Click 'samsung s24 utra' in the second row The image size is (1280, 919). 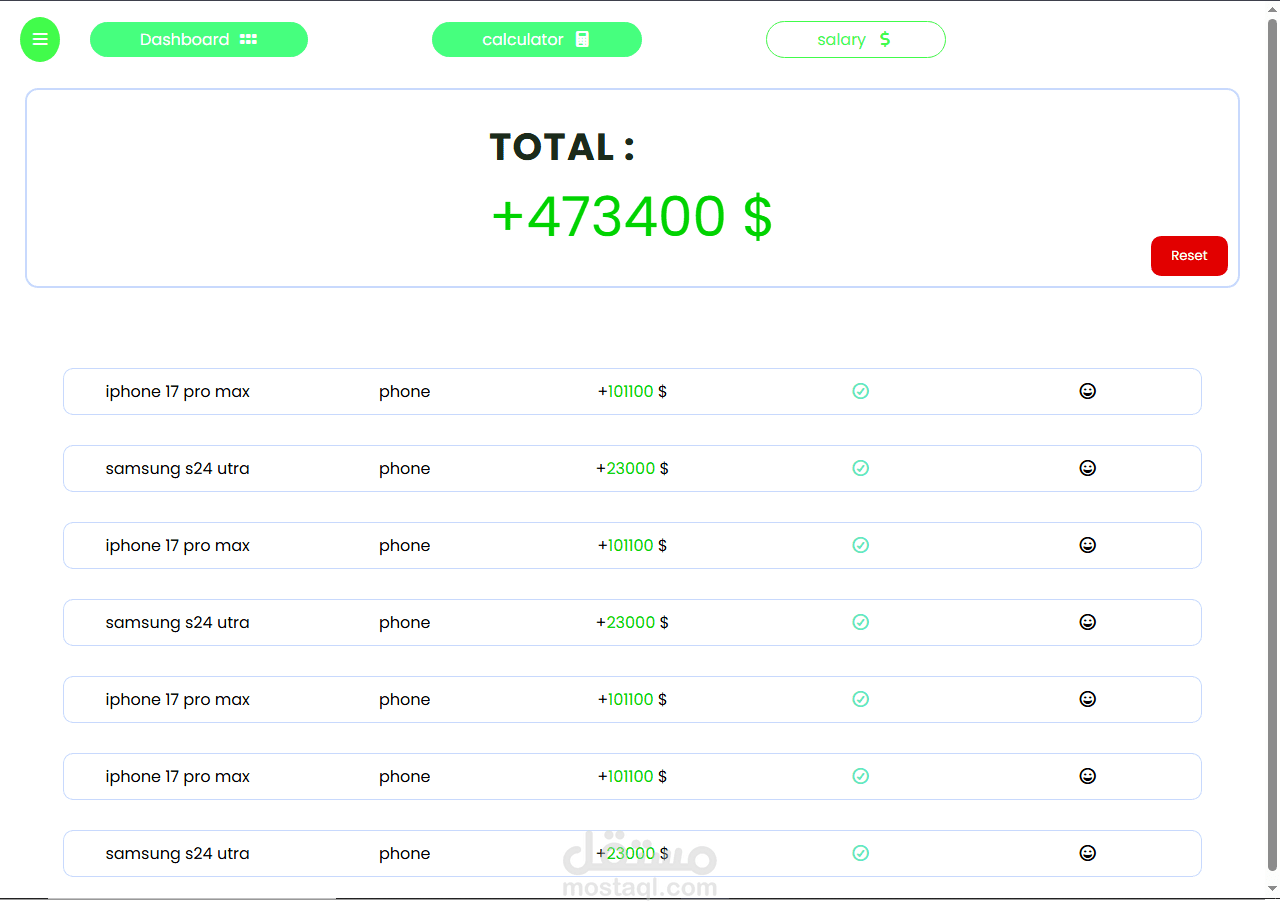coord(178,469)
